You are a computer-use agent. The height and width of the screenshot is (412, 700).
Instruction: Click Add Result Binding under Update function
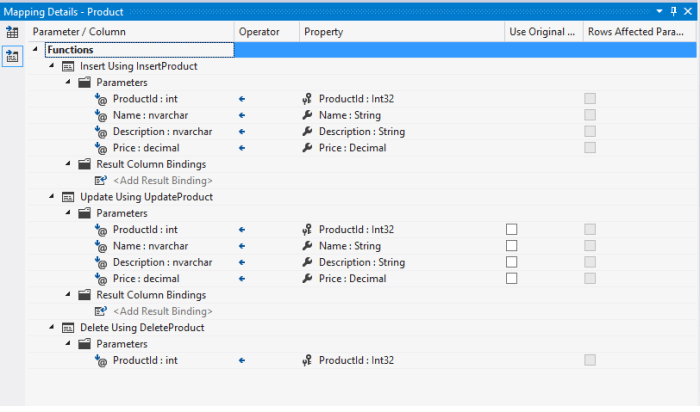click(x=162, y=312)
